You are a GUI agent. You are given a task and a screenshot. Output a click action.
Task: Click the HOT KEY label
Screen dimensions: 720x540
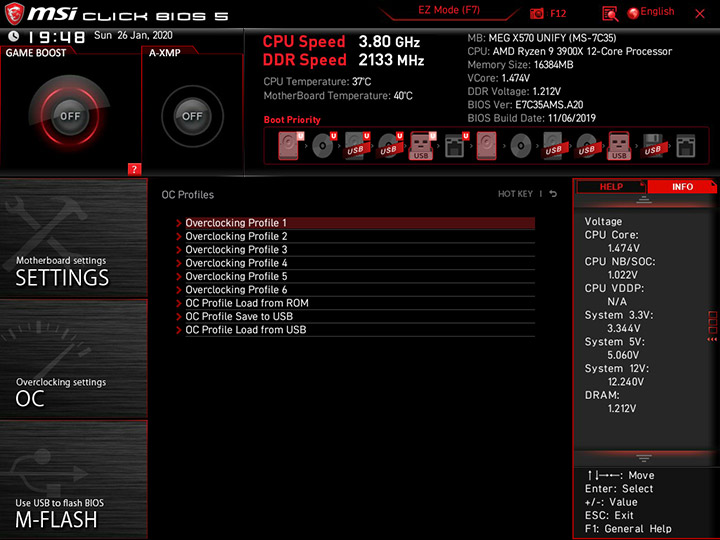point(515,194)
